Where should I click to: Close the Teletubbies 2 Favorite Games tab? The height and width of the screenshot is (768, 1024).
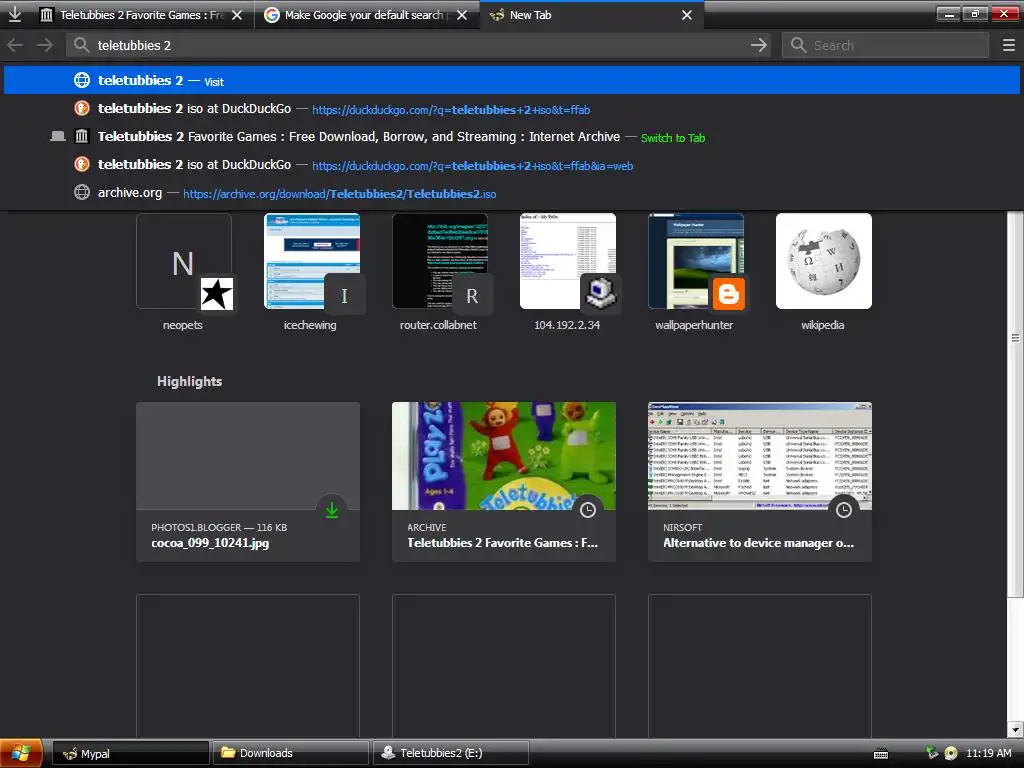point(237,15)
